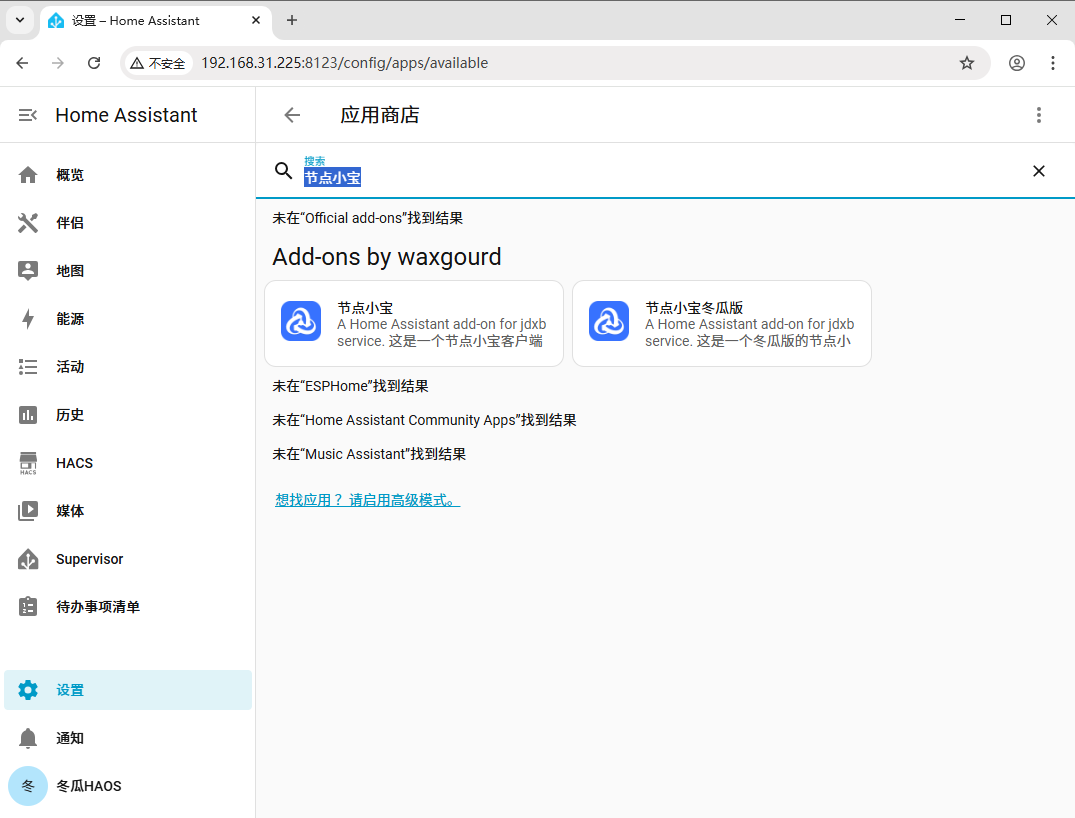The height and width of the screenshot is (818, 1075).
Task: Select 设置 settings in sidebar
Action: click(128, 690)
